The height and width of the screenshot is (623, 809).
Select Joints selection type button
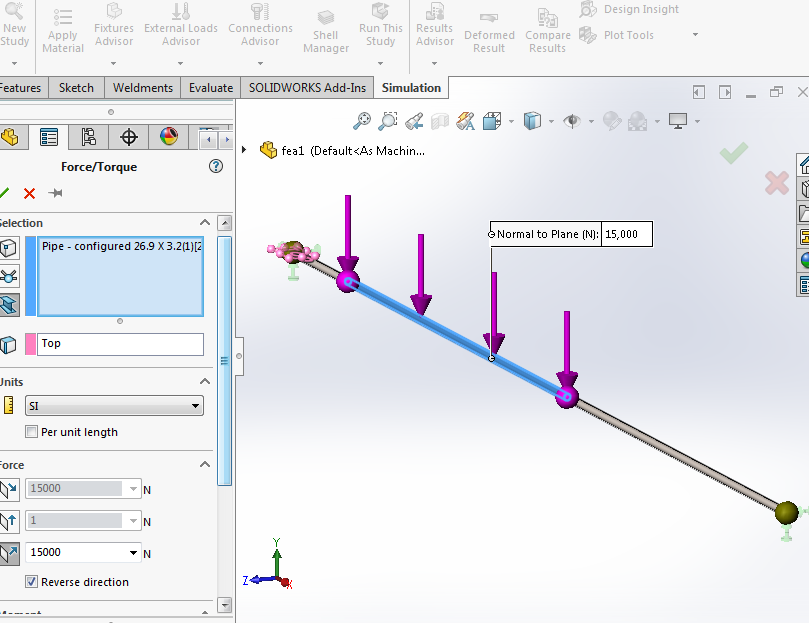[x=9, y=277]
